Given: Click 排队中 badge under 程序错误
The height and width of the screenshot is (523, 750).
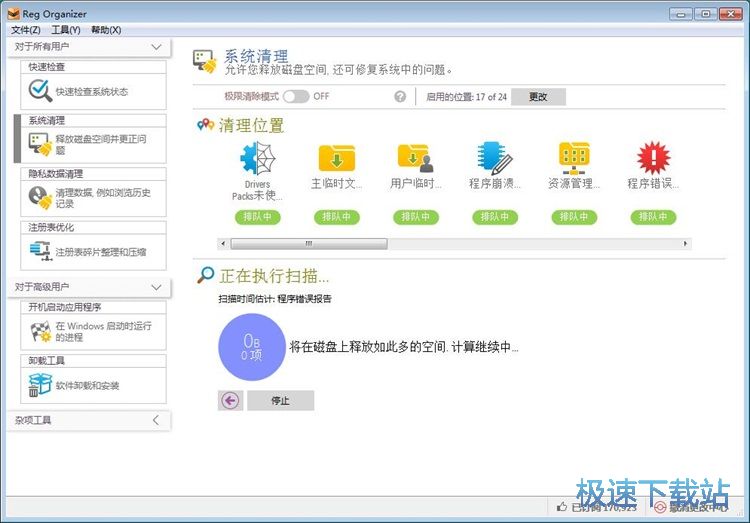Looking at the screenshot, I should point(653,217).
